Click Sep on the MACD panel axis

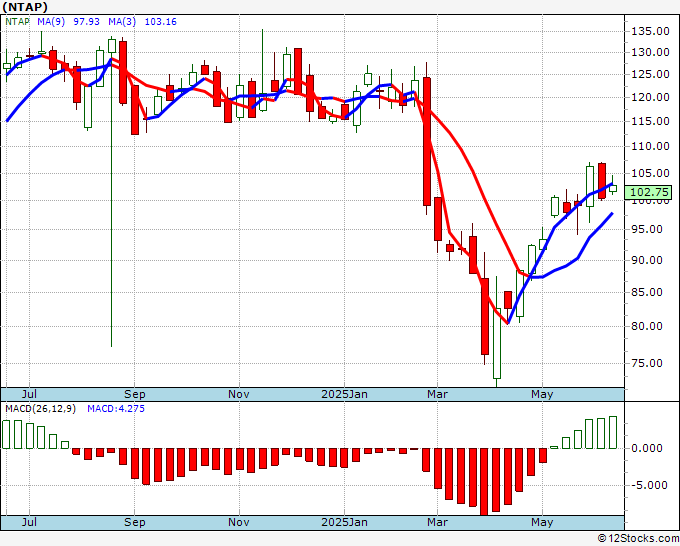134,522
